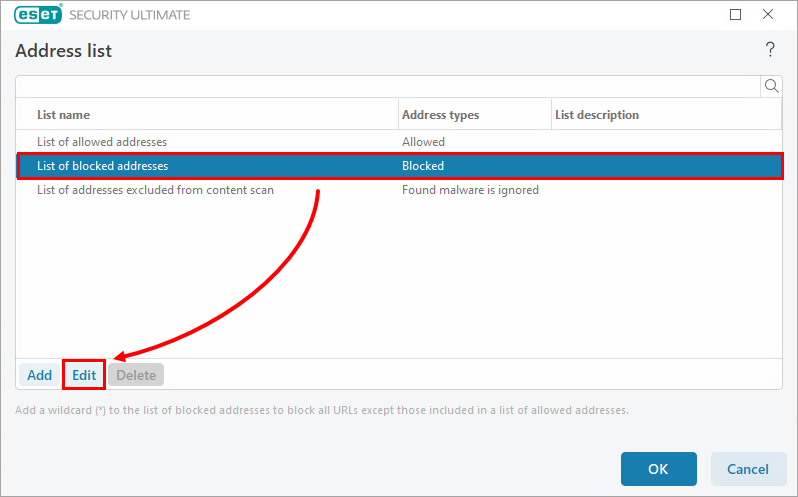This screenshot has height=497, width=798.
Task: Select the List of allowed addresses row
Action: (x=102, y=142)
